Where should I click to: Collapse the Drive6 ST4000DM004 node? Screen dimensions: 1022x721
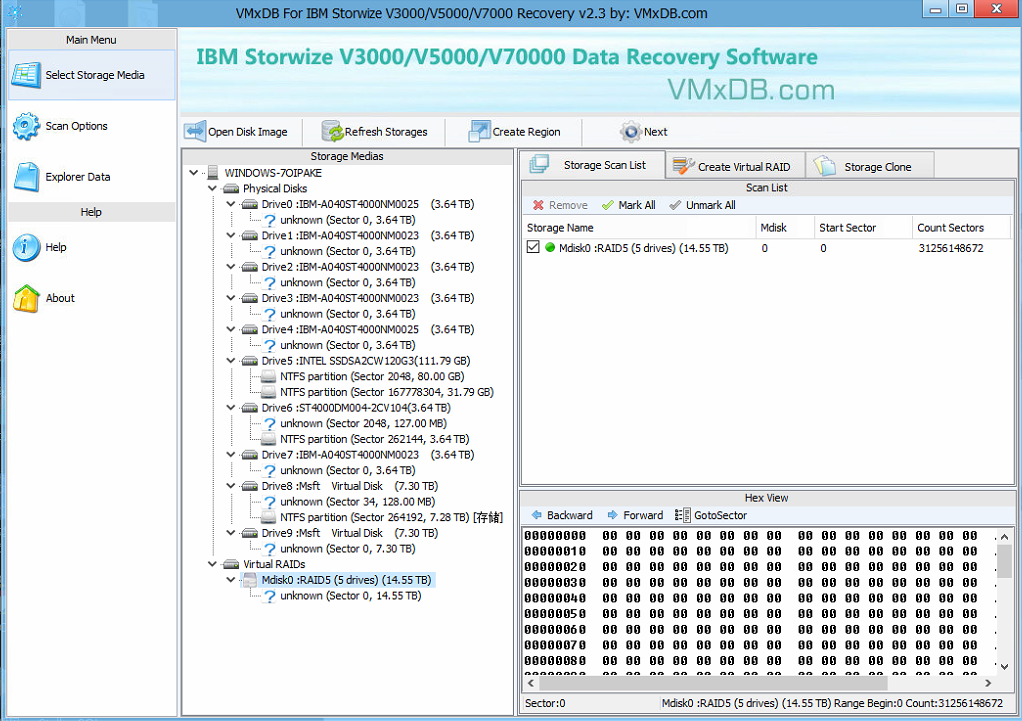click(231, 407)
